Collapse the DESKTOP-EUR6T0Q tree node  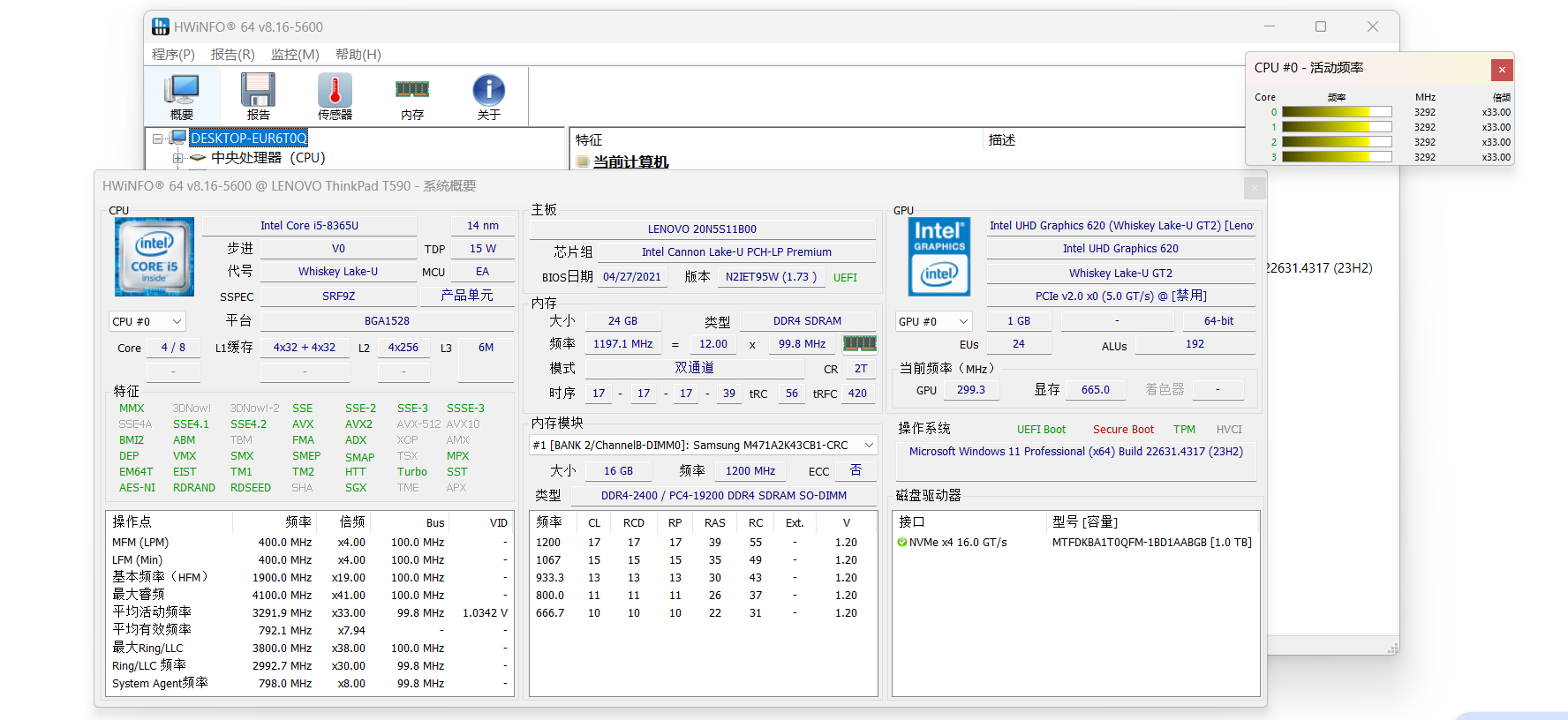click(157, 139)
